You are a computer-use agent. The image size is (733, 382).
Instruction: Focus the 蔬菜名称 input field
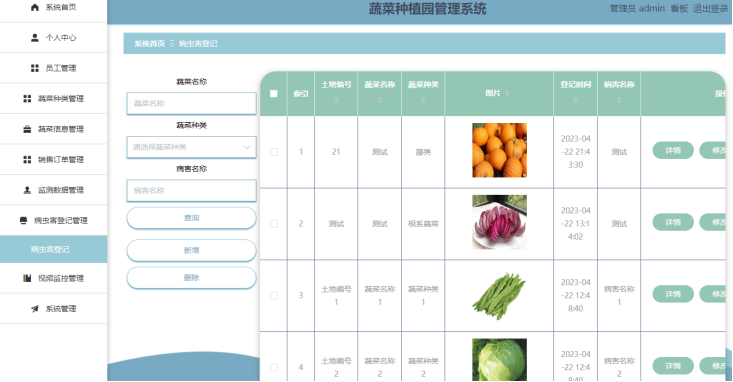point(191,103)
